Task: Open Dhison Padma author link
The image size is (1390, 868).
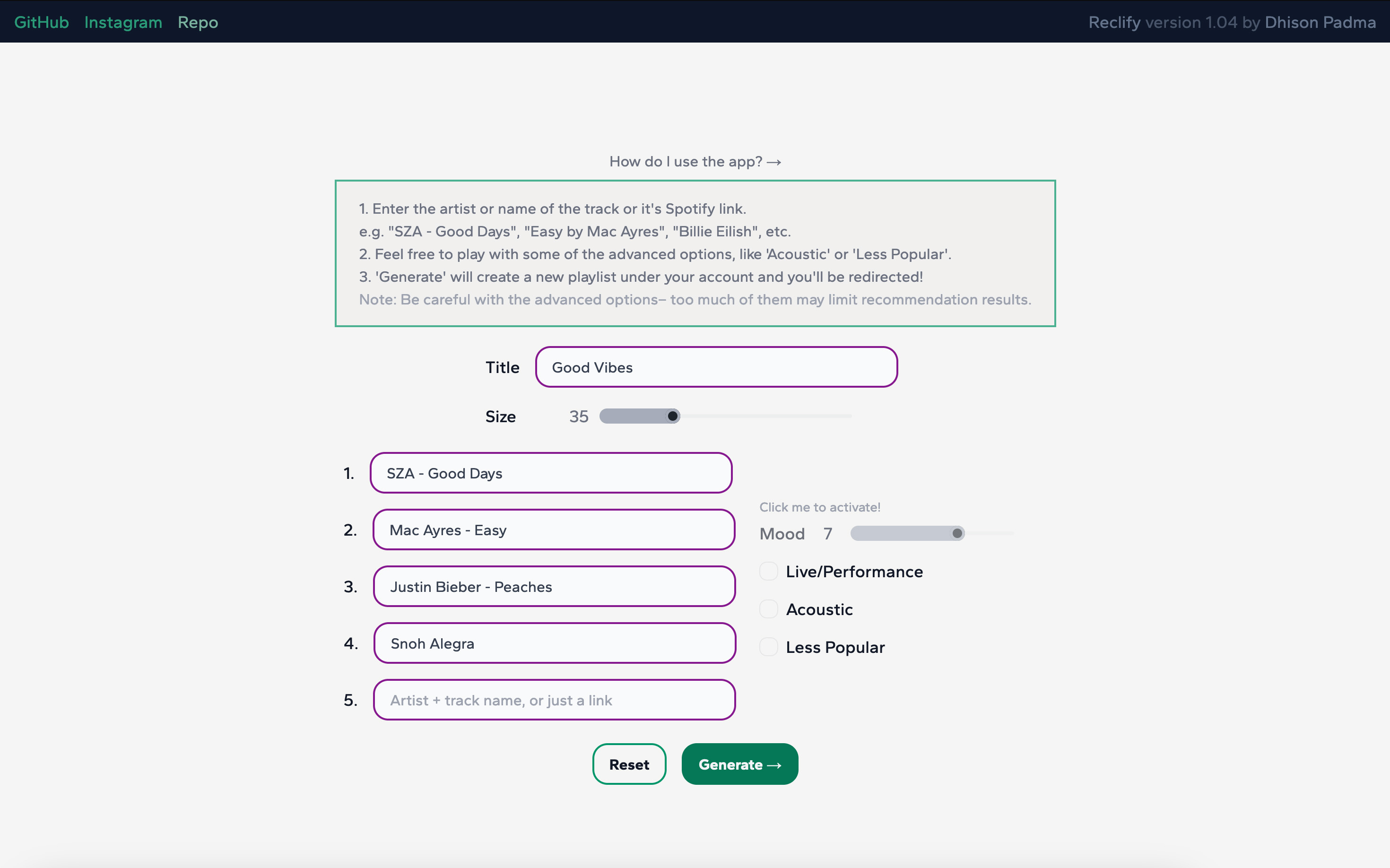Action: (1320, 22)
